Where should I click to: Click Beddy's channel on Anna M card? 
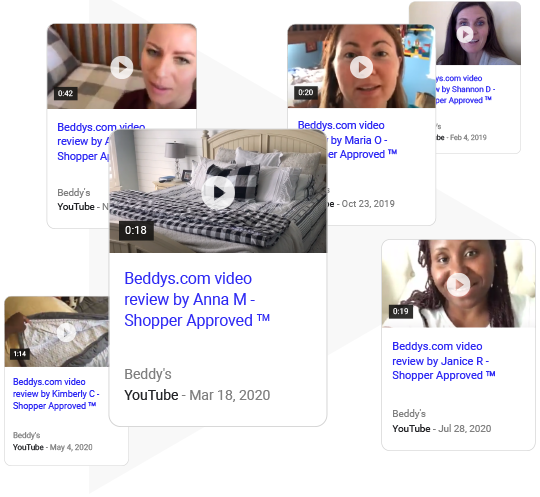(x=148, y=374)
